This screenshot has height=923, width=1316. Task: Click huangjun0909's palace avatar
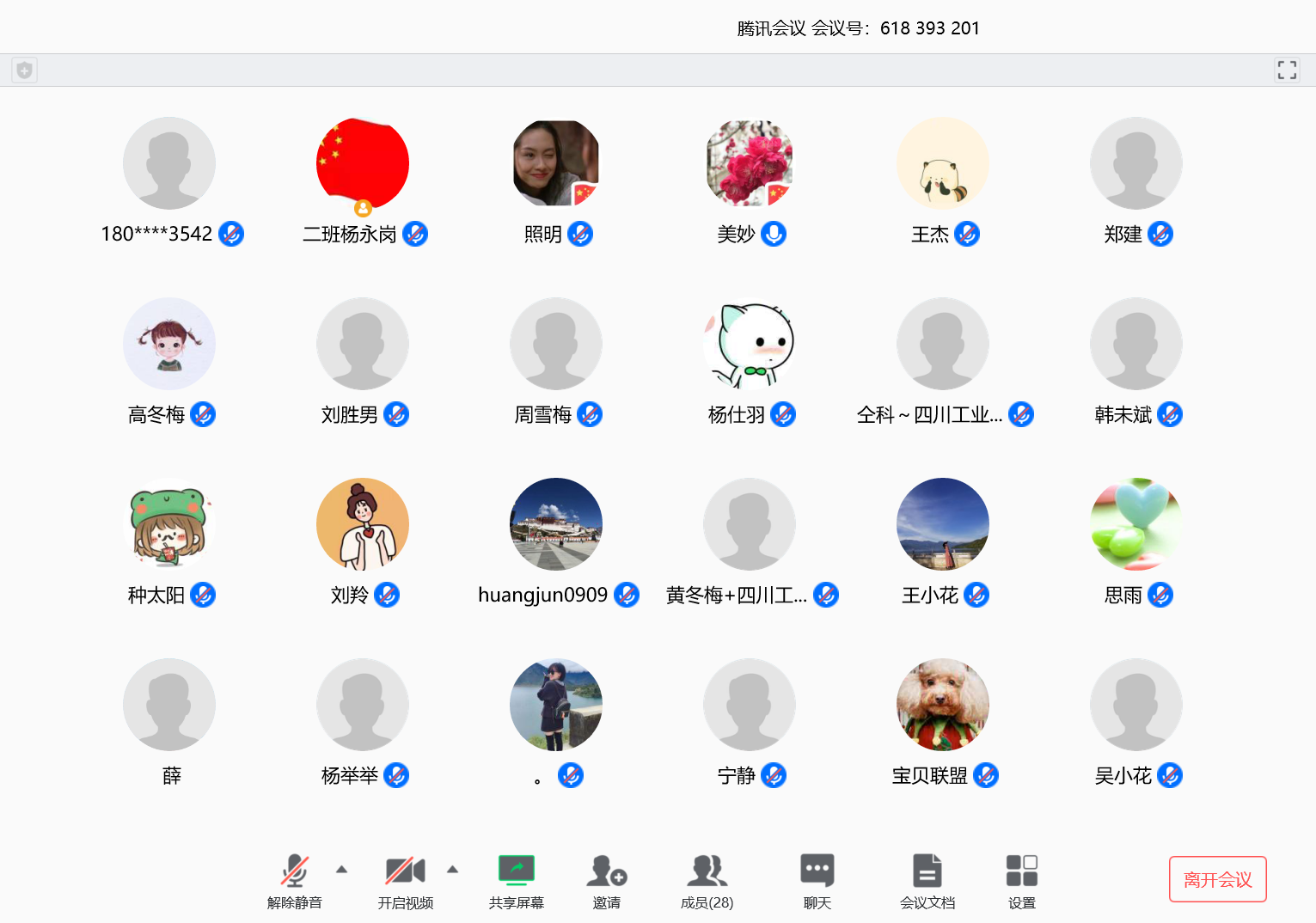pos(555,524)
